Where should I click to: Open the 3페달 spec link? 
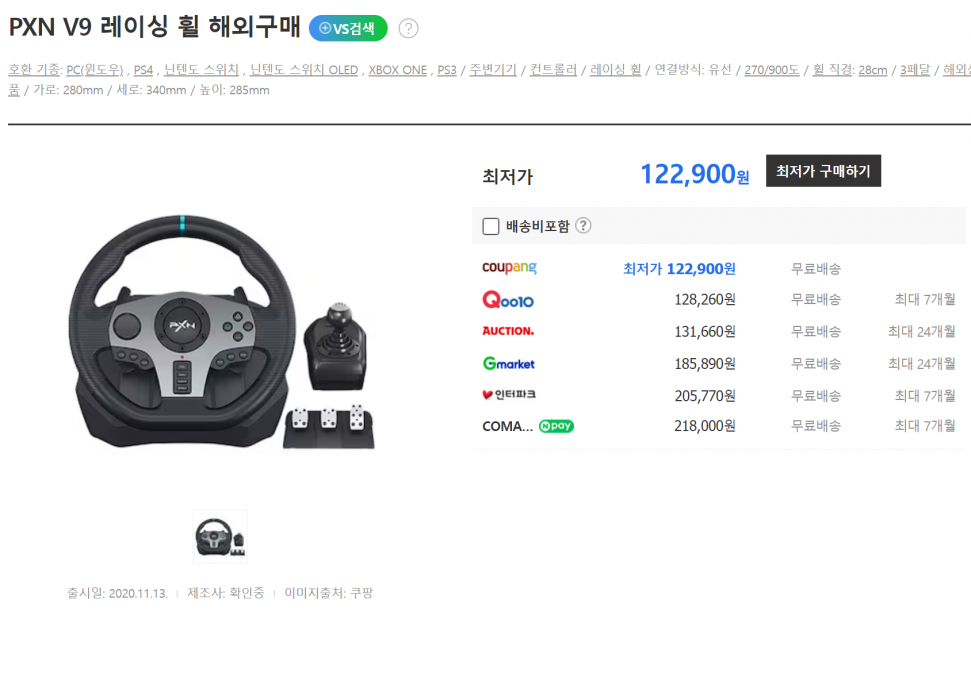pos(915,70)
